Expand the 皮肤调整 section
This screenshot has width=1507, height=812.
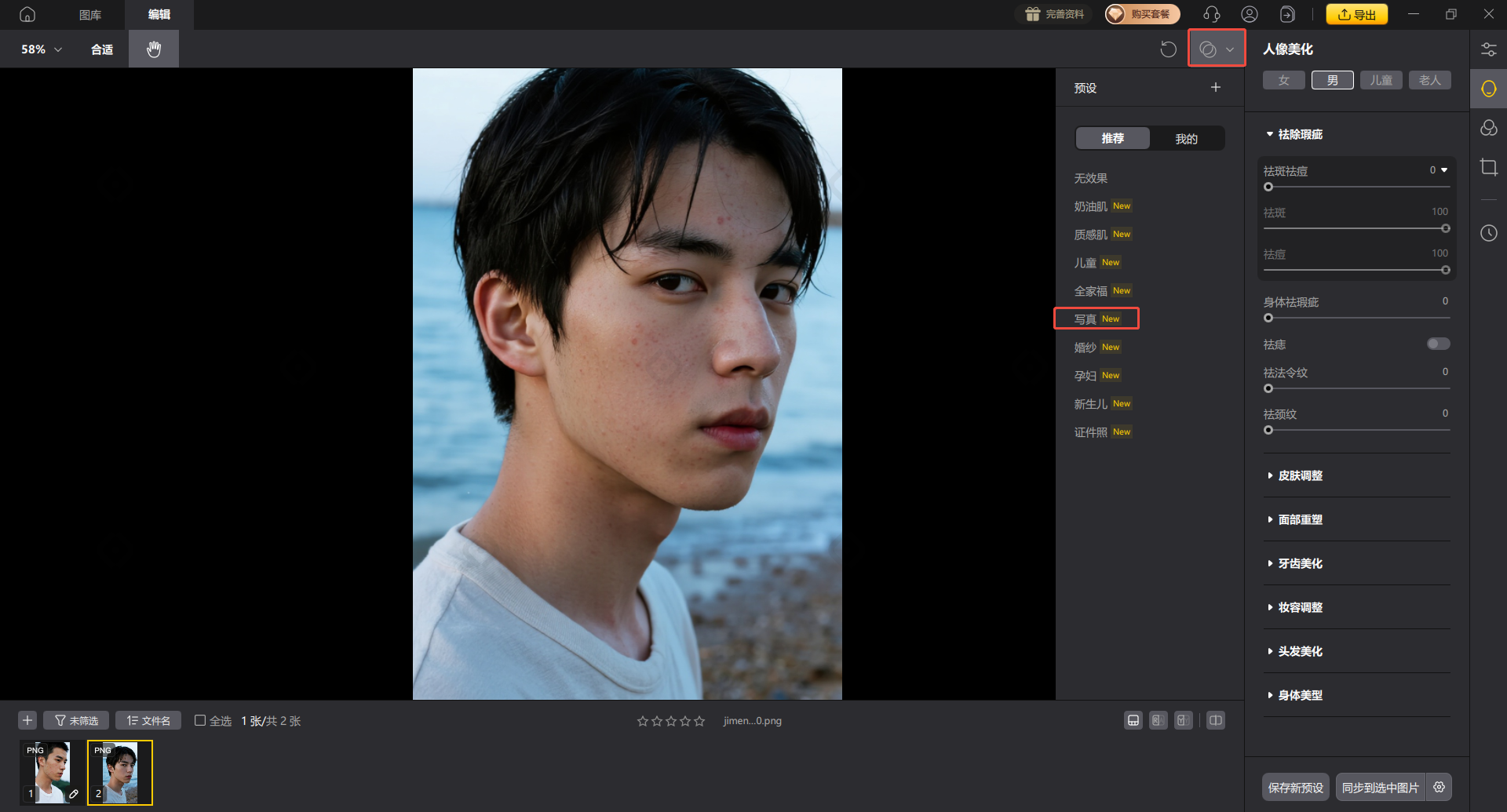[1300, 475]
